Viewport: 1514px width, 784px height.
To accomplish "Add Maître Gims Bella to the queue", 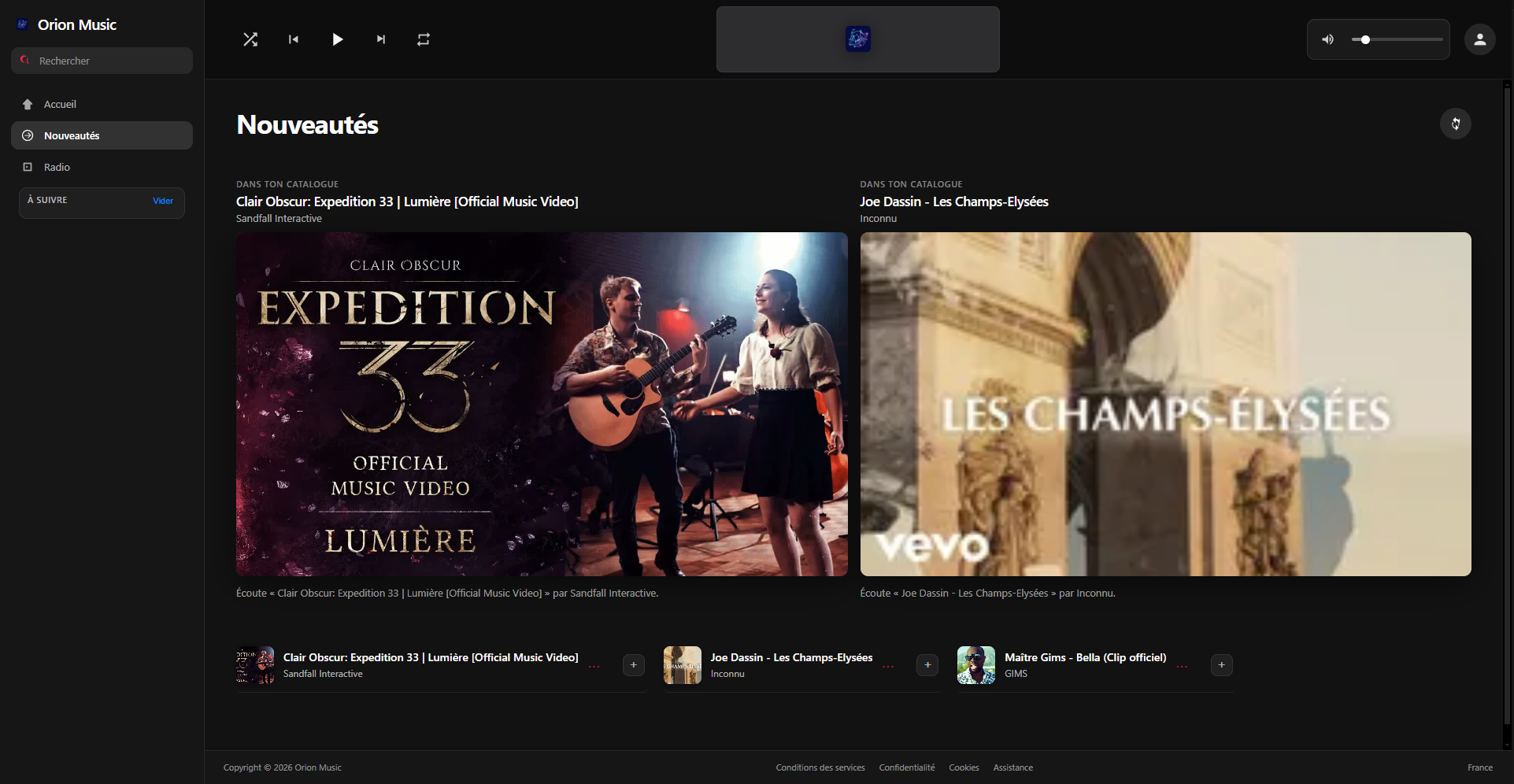I will pyautogui.click(x=1222, y=665).
